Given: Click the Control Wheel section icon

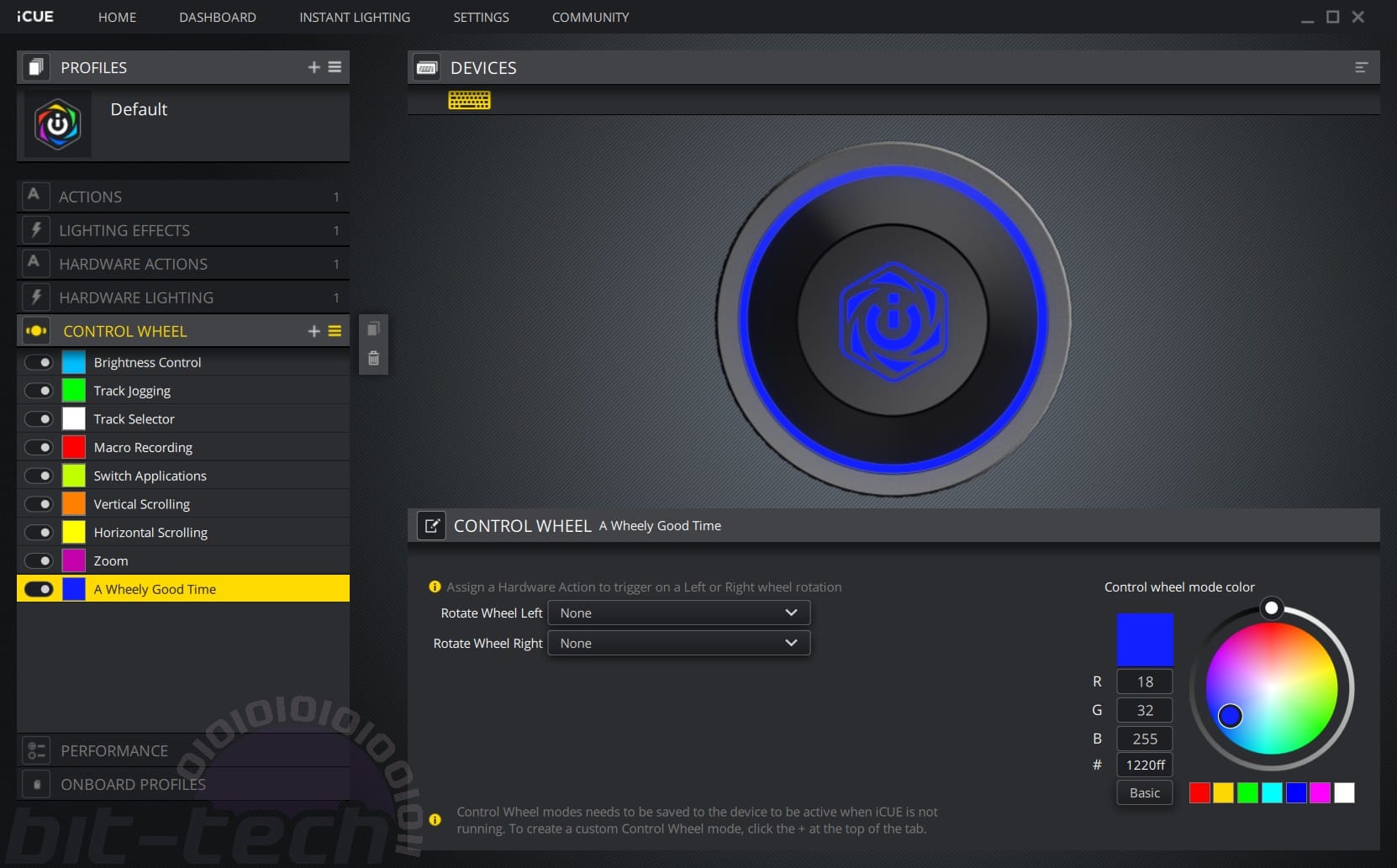Looking at the screenshot, I should coord(36,331).
